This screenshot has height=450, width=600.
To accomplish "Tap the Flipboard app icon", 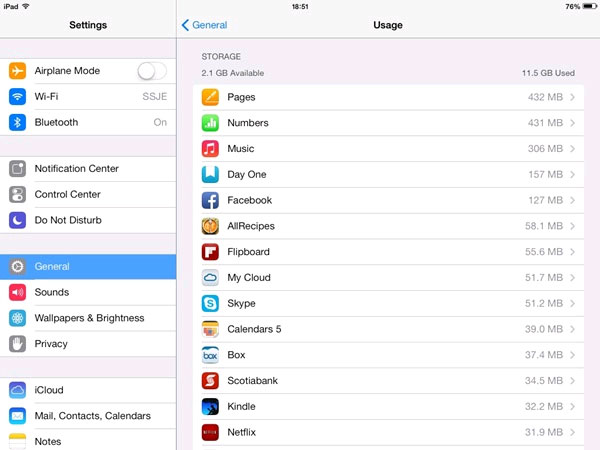I will click(210, 252).
